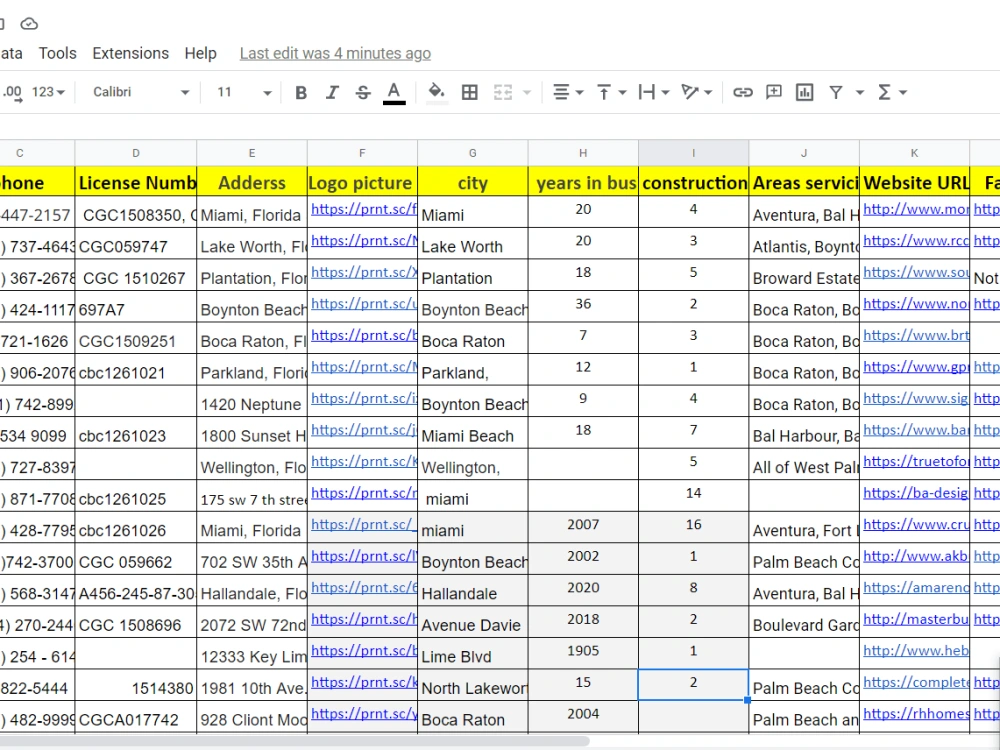This screenshot has height=750, width=1000.
Task: Open the font size 11 dropdown
Action: [244, 92]
